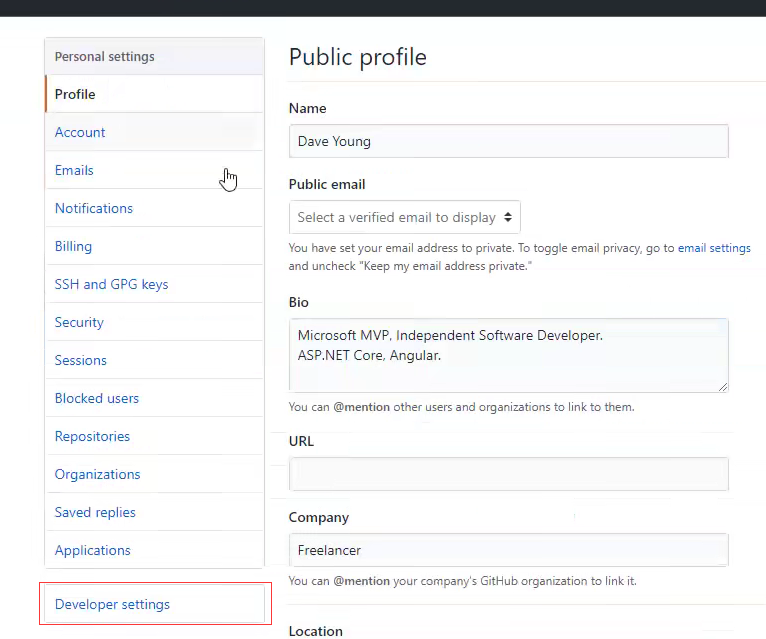Go to Account settings
Image resolution: width=766 pixels, height=639 pixels.
[80, 132]
